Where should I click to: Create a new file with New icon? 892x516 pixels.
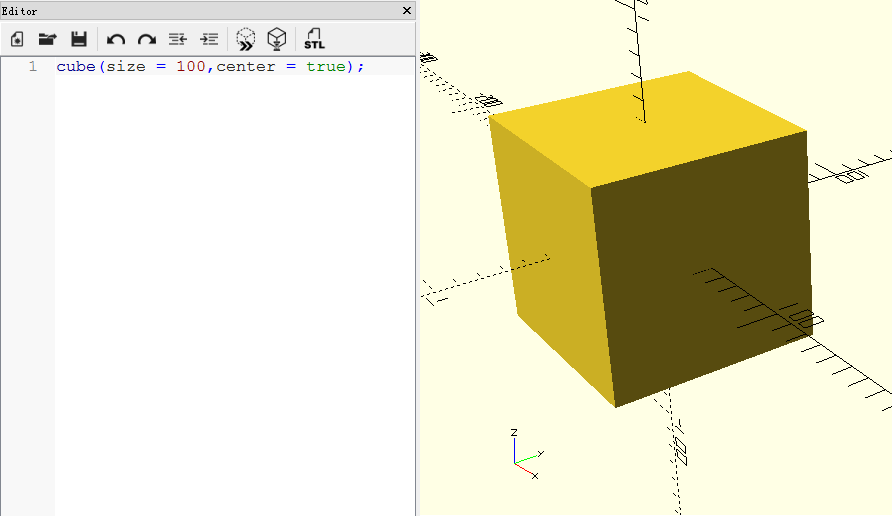17,39
